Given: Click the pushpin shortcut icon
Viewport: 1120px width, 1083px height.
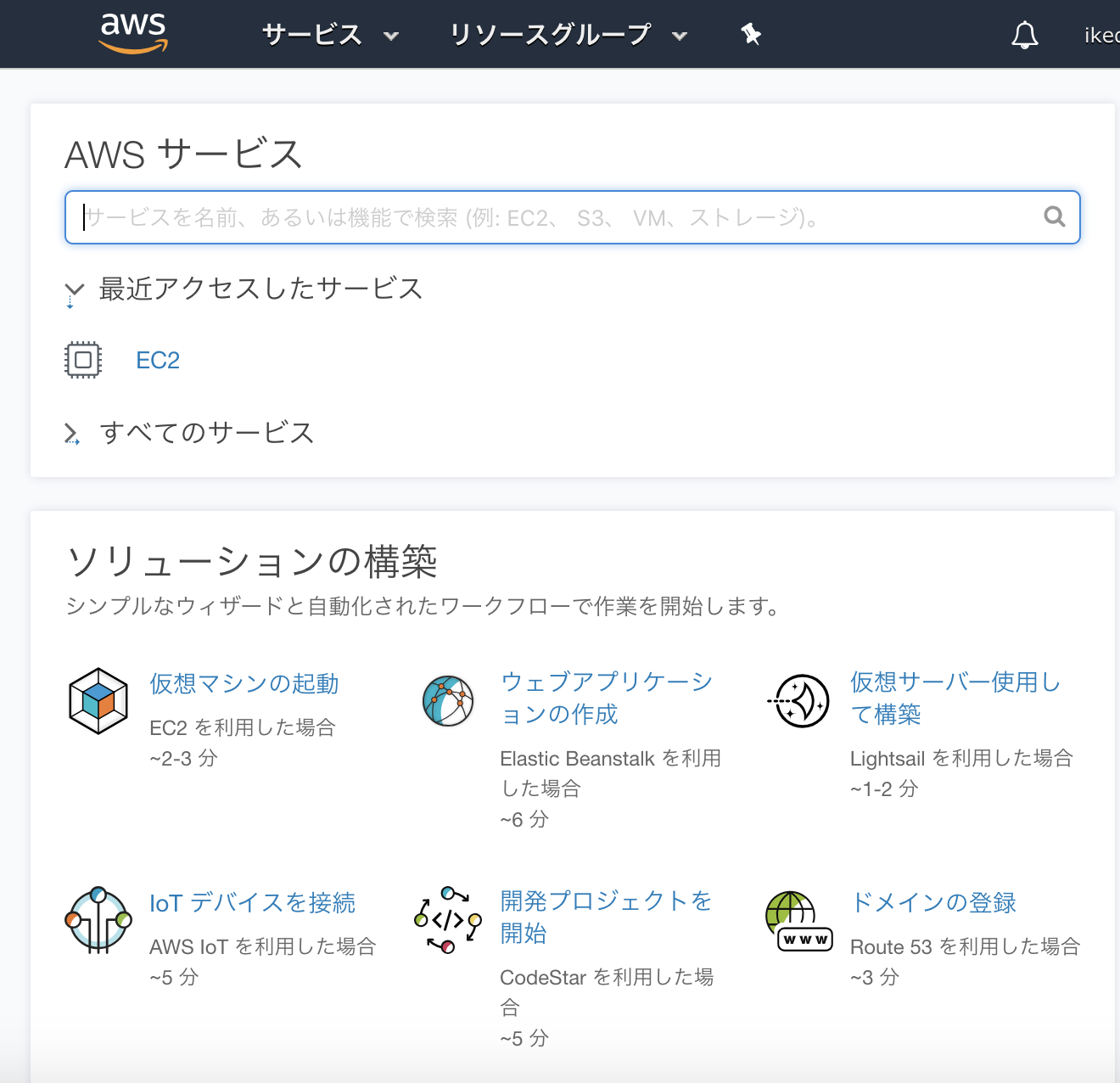Looking at the screenshot, I should coord(751,35).
